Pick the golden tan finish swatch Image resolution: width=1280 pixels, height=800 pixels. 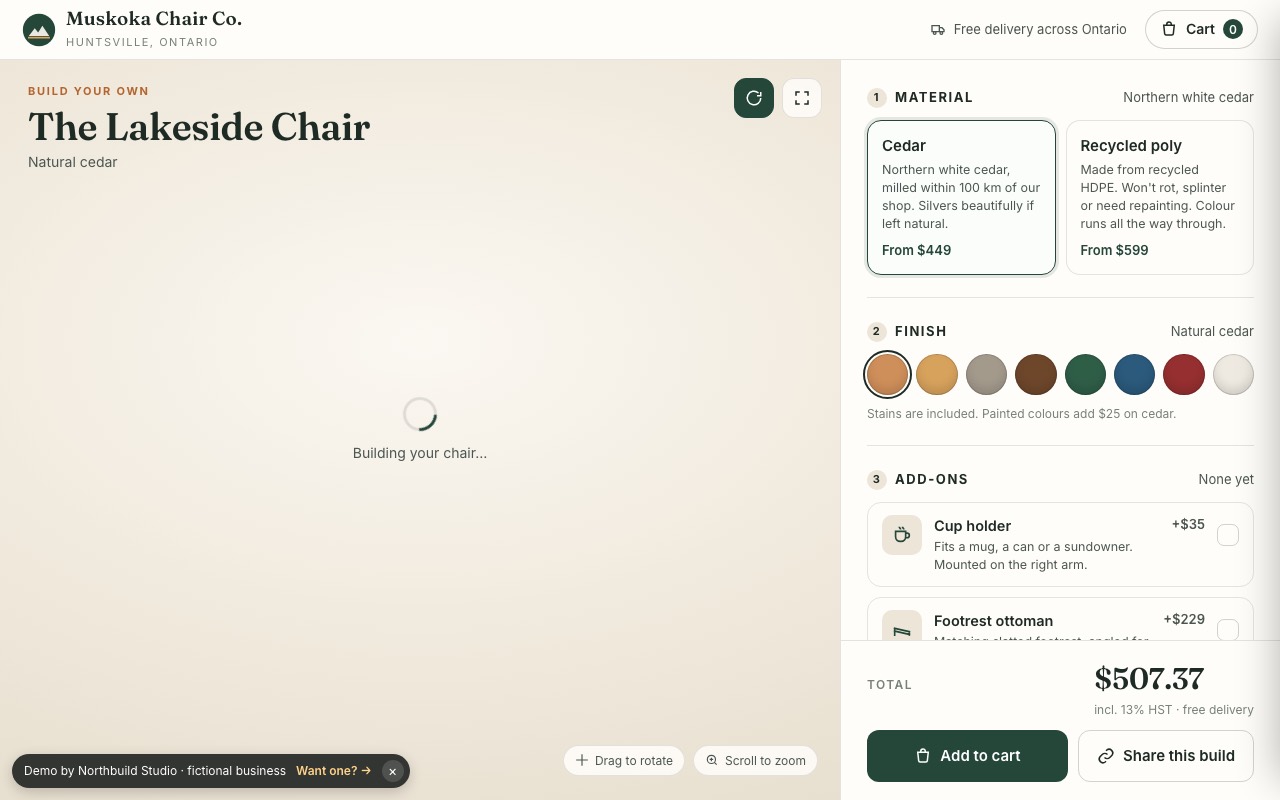(937, 375)
